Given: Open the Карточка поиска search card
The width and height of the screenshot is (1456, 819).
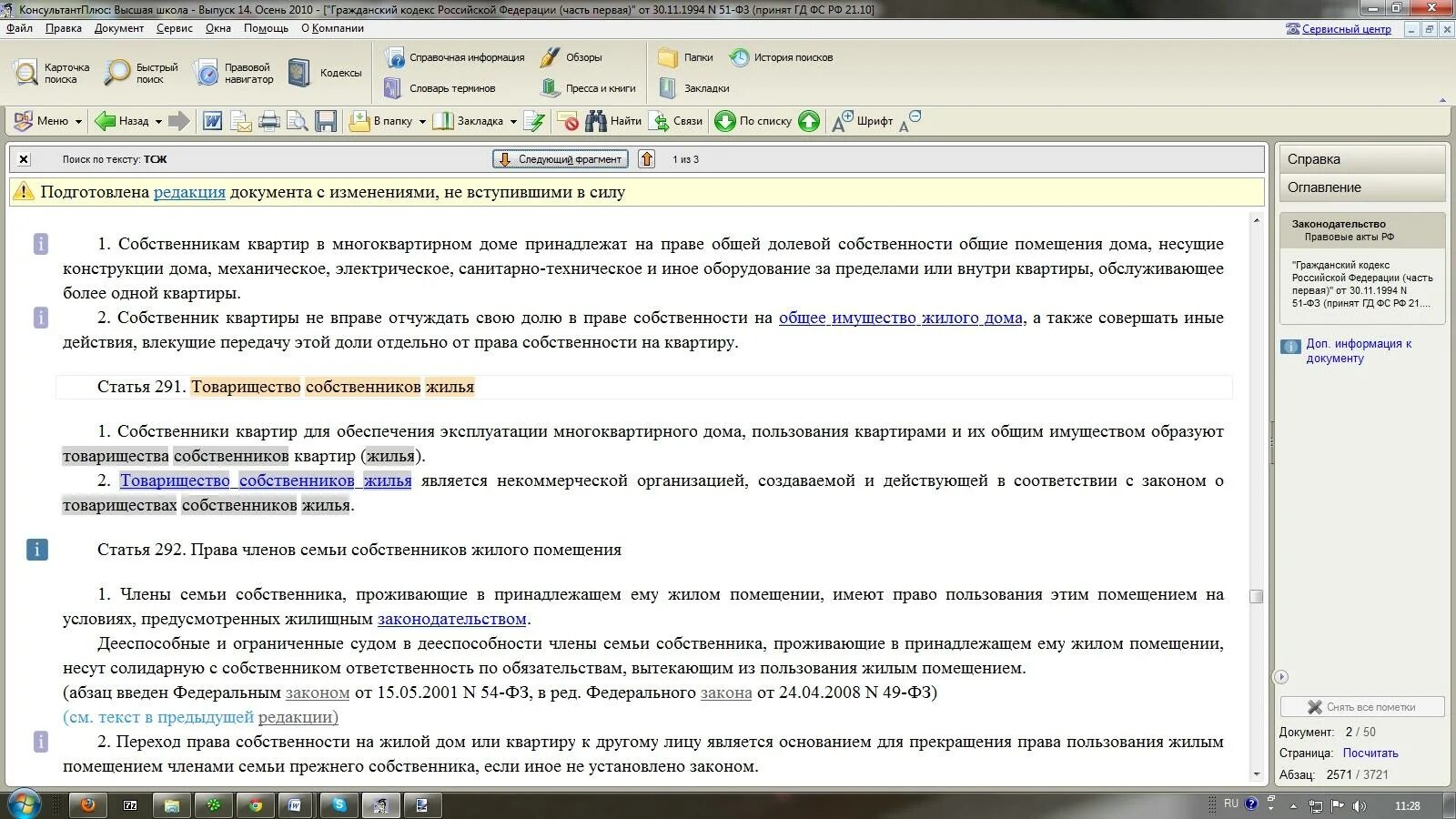Looking at the screenshot, I should [52, 73].
